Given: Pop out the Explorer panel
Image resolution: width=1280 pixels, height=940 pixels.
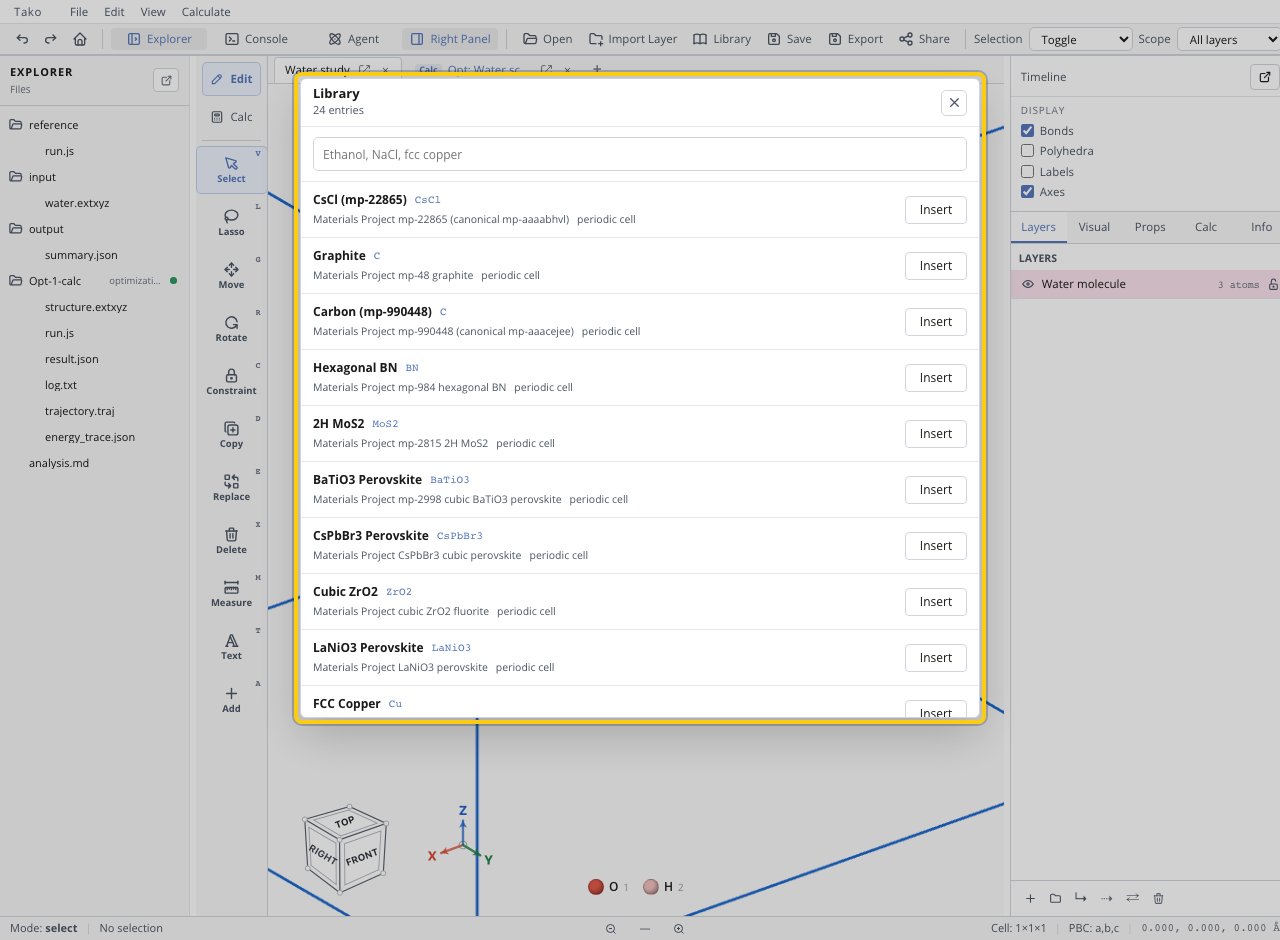Looking at the screenshot, I should pyautogui.click(x=166, y=80).
